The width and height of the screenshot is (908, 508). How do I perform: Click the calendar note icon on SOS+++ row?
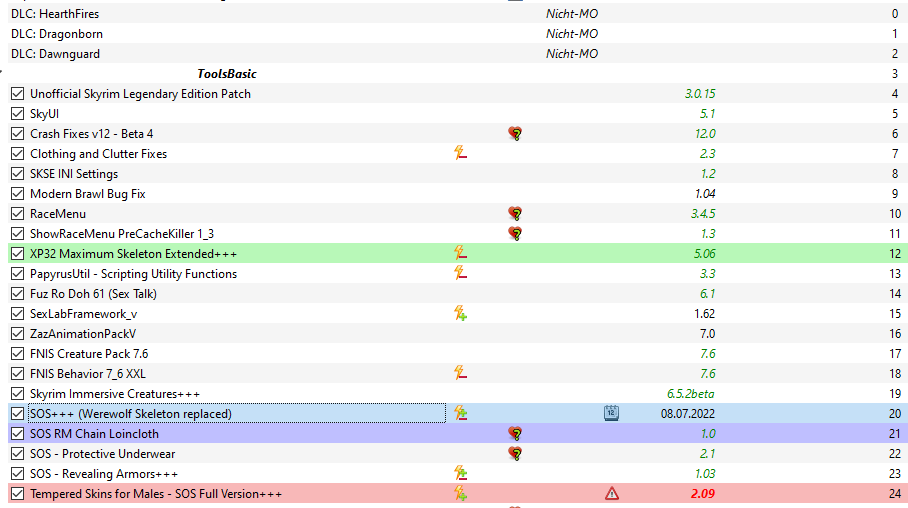612,413
